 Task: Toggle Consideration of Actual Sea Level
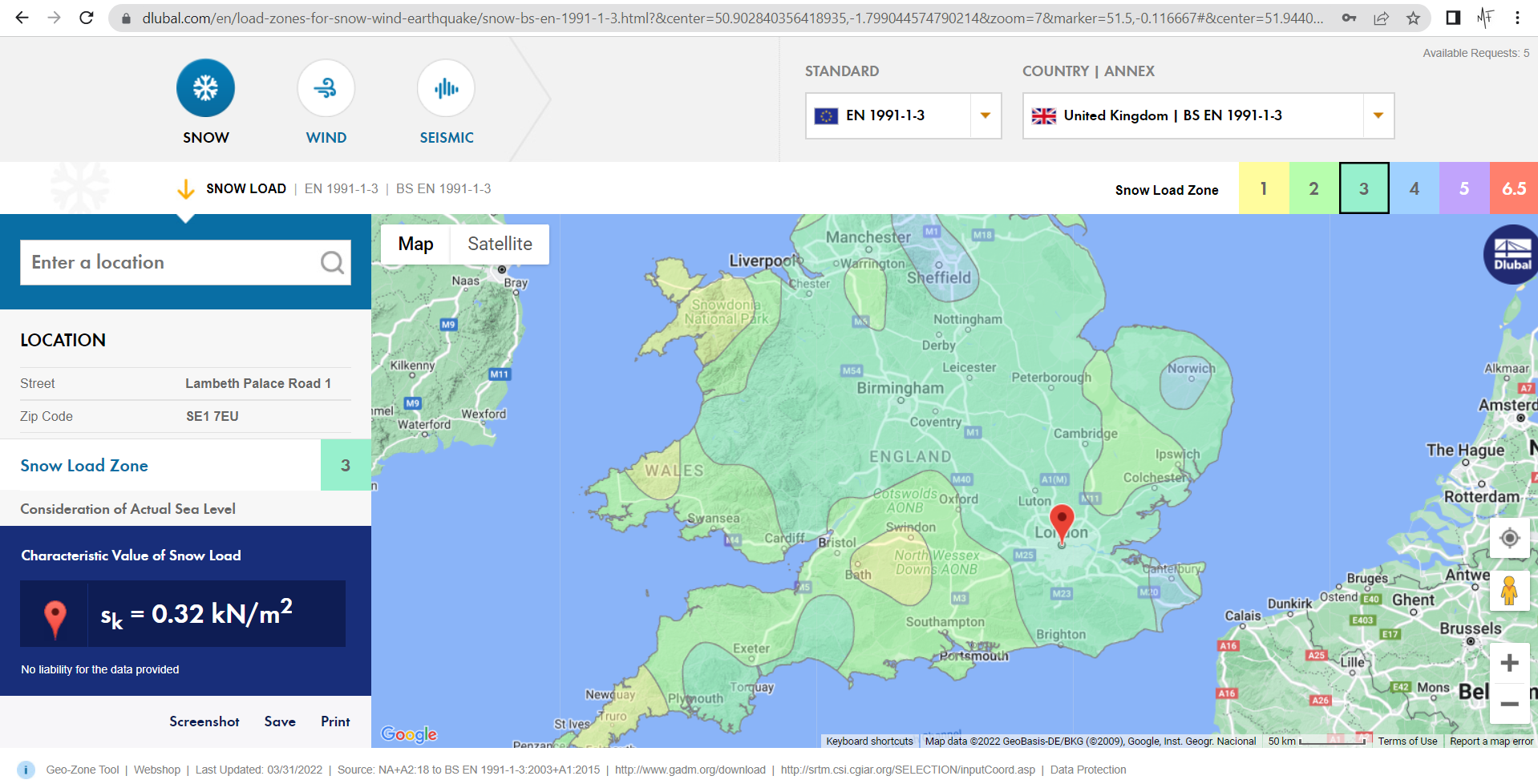coord(127,508)
